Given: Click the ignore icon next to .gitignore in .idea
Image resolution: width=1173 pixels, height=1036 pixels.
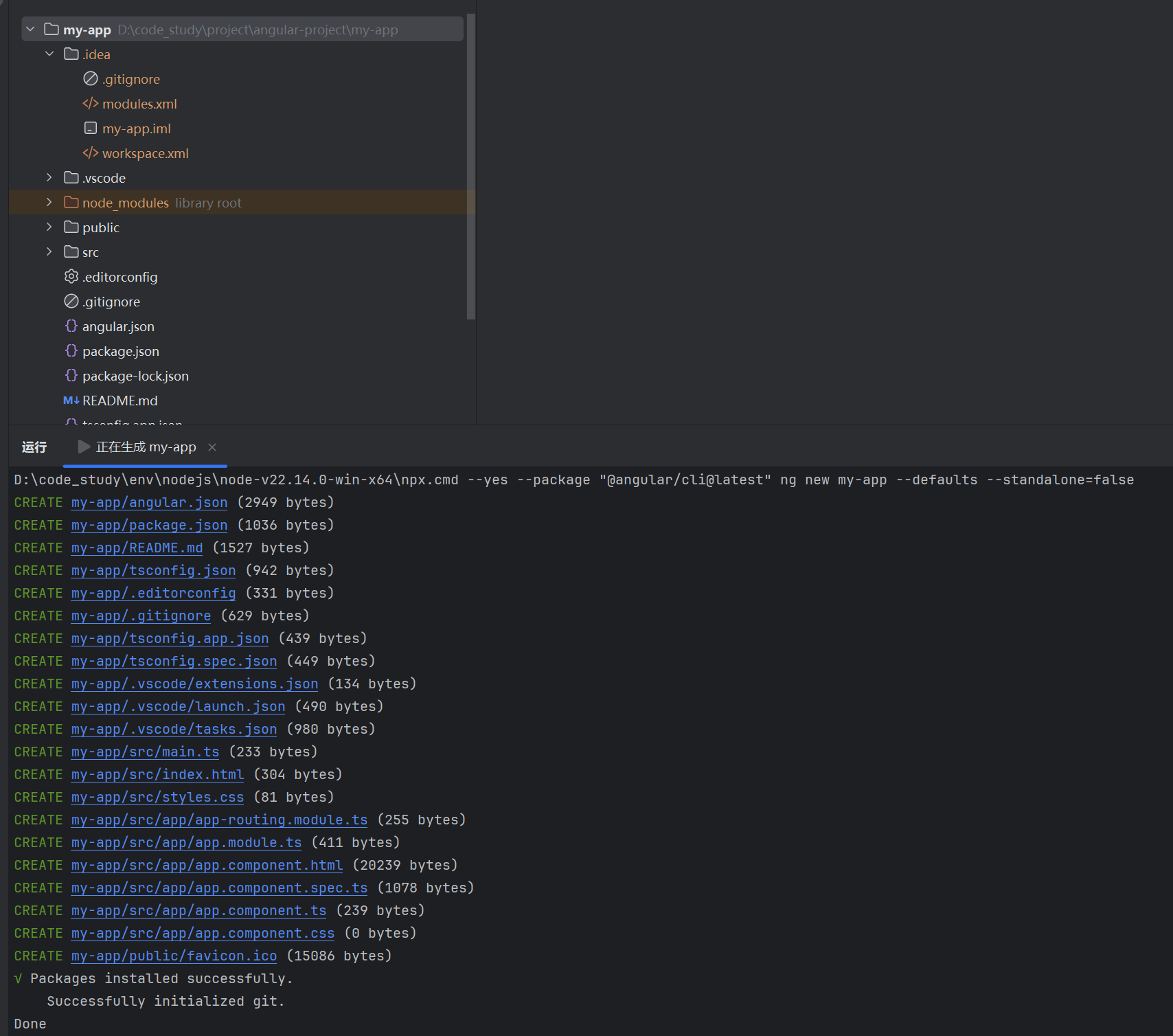Looking at the screenshot, I should point(90,78).
